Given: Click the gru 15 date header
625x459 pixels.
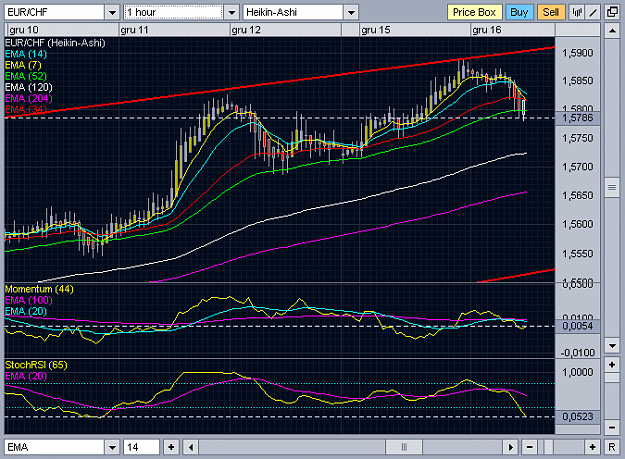Looking at the screenshot, I should coord(376,30).
